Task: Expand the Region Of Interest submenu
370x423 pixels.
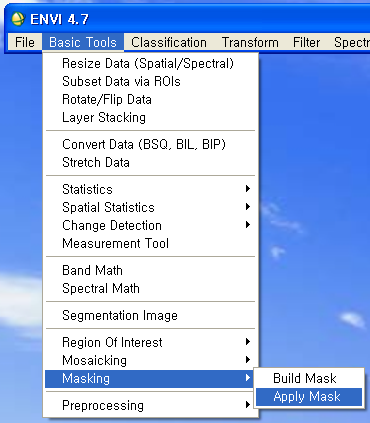Action: 150,342
